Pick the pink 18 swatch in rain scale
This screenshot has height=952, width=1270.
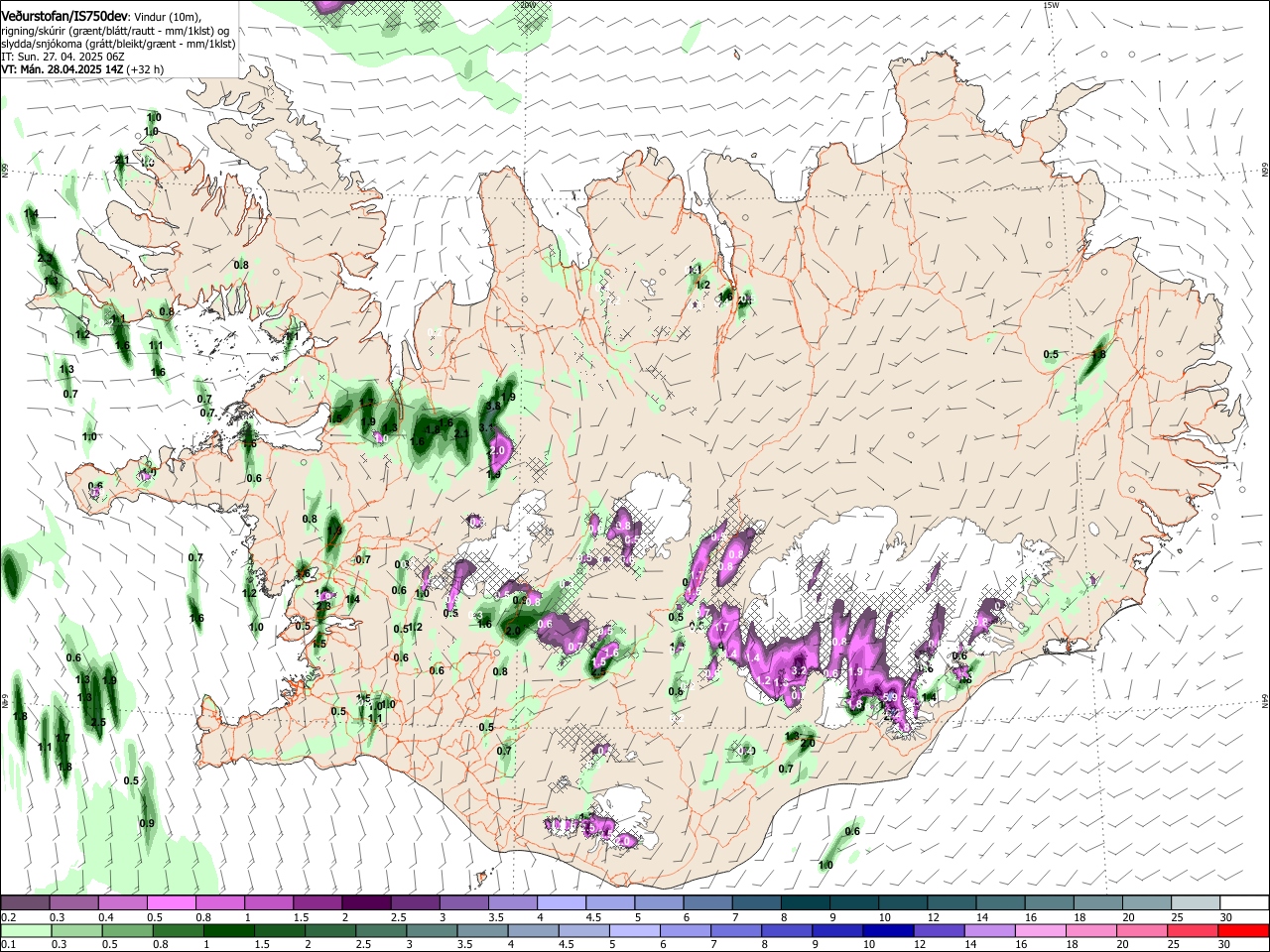[1092, 930]
